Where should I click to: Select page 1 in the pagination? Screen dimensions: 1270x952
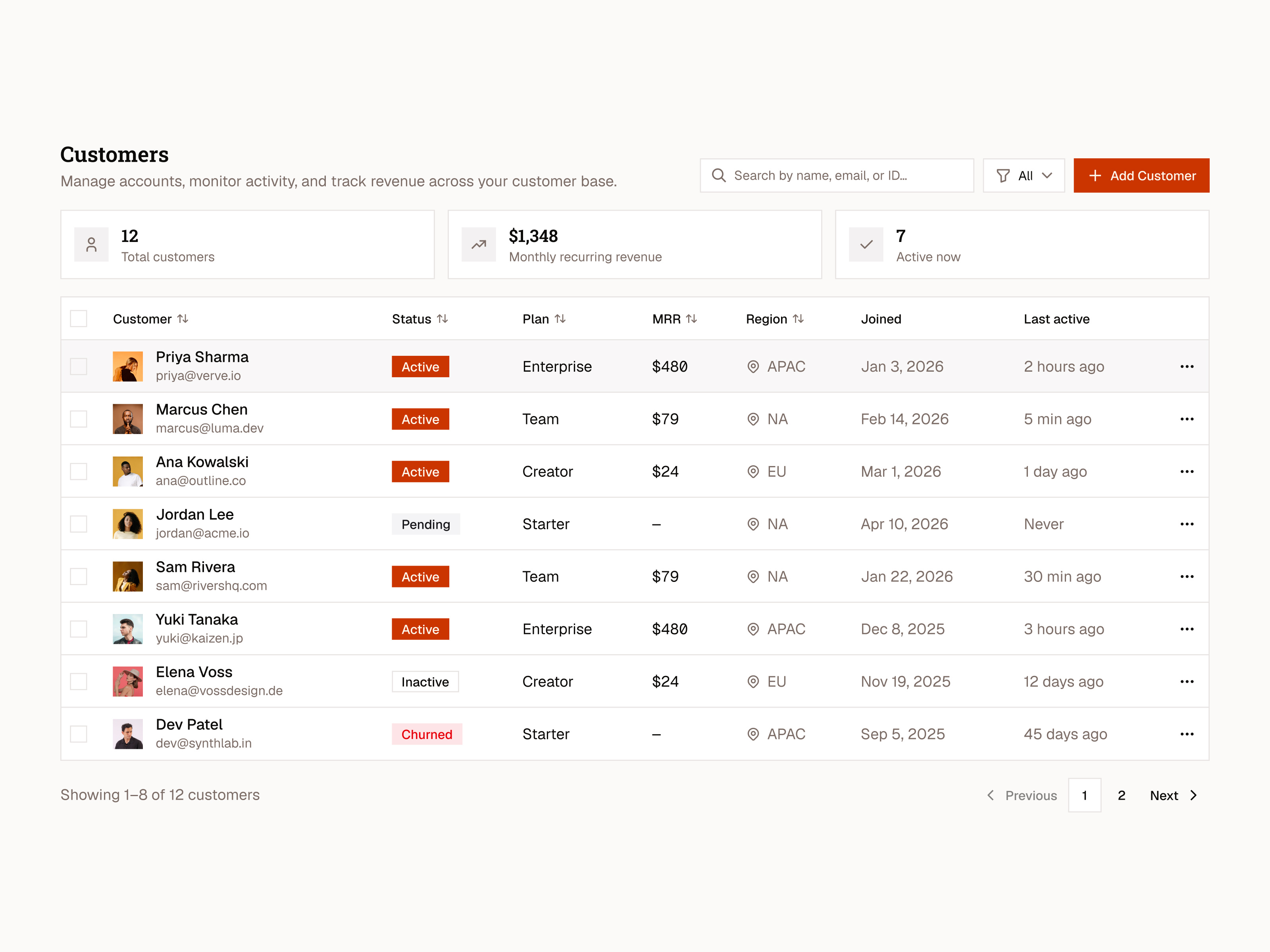[1085, 795]
